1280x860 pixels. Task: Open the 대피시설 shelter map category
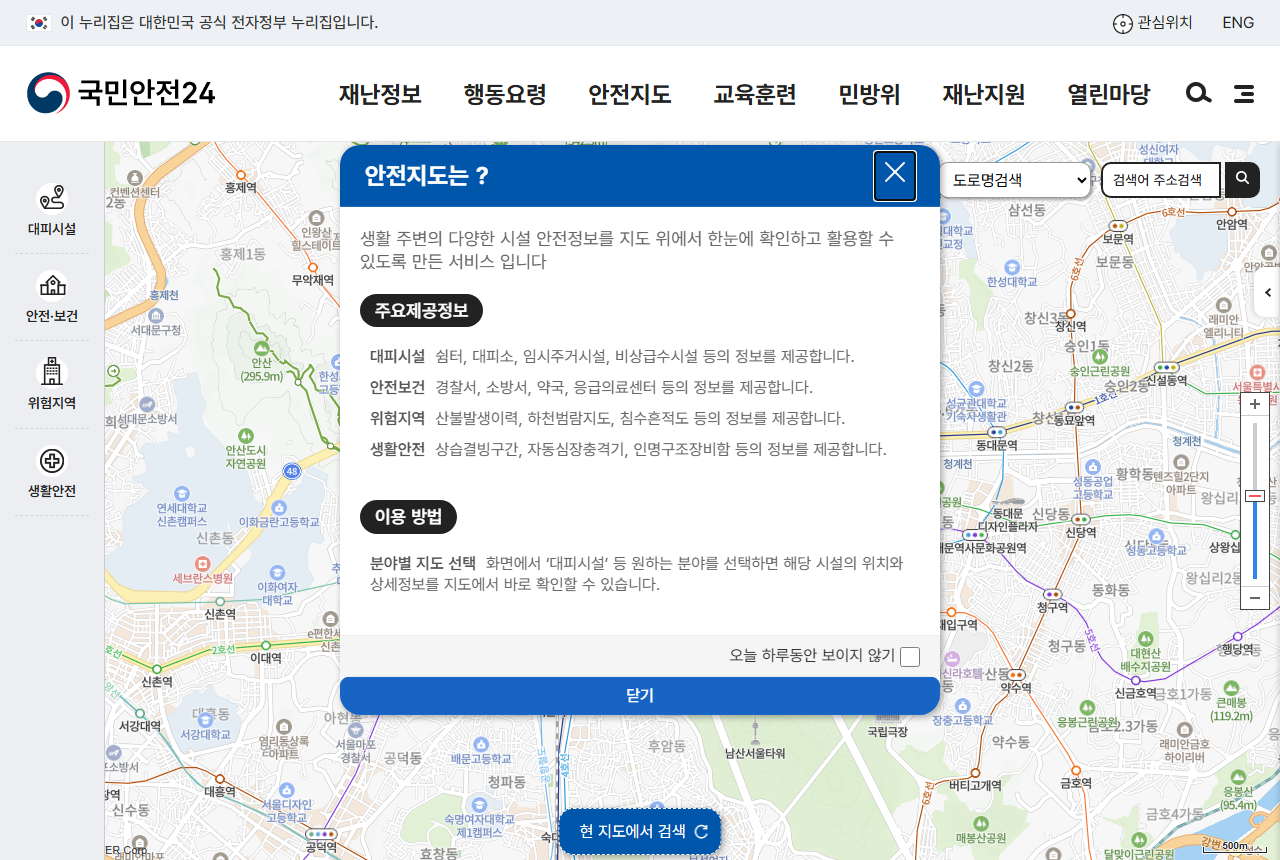click(x=52, y=209)
